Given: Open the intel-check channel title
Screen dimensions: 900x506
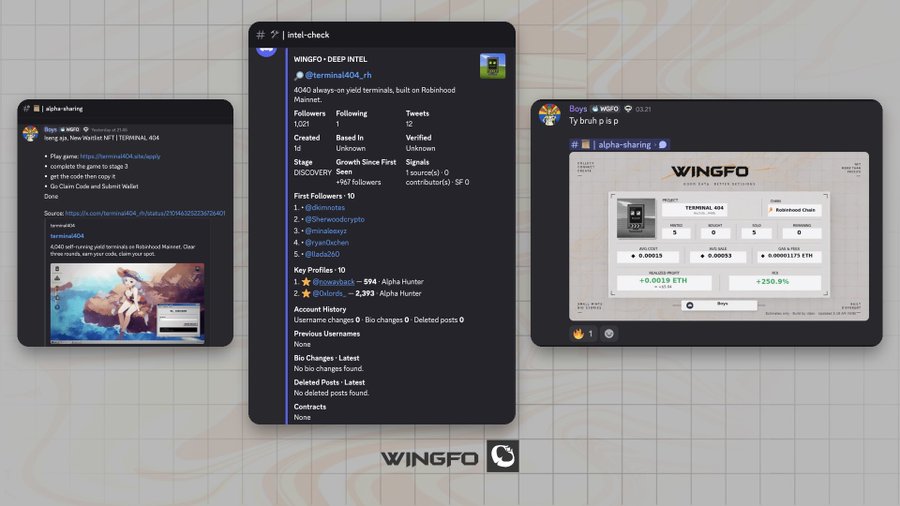Looking at the screenshot, I should [x=308, y=35].
